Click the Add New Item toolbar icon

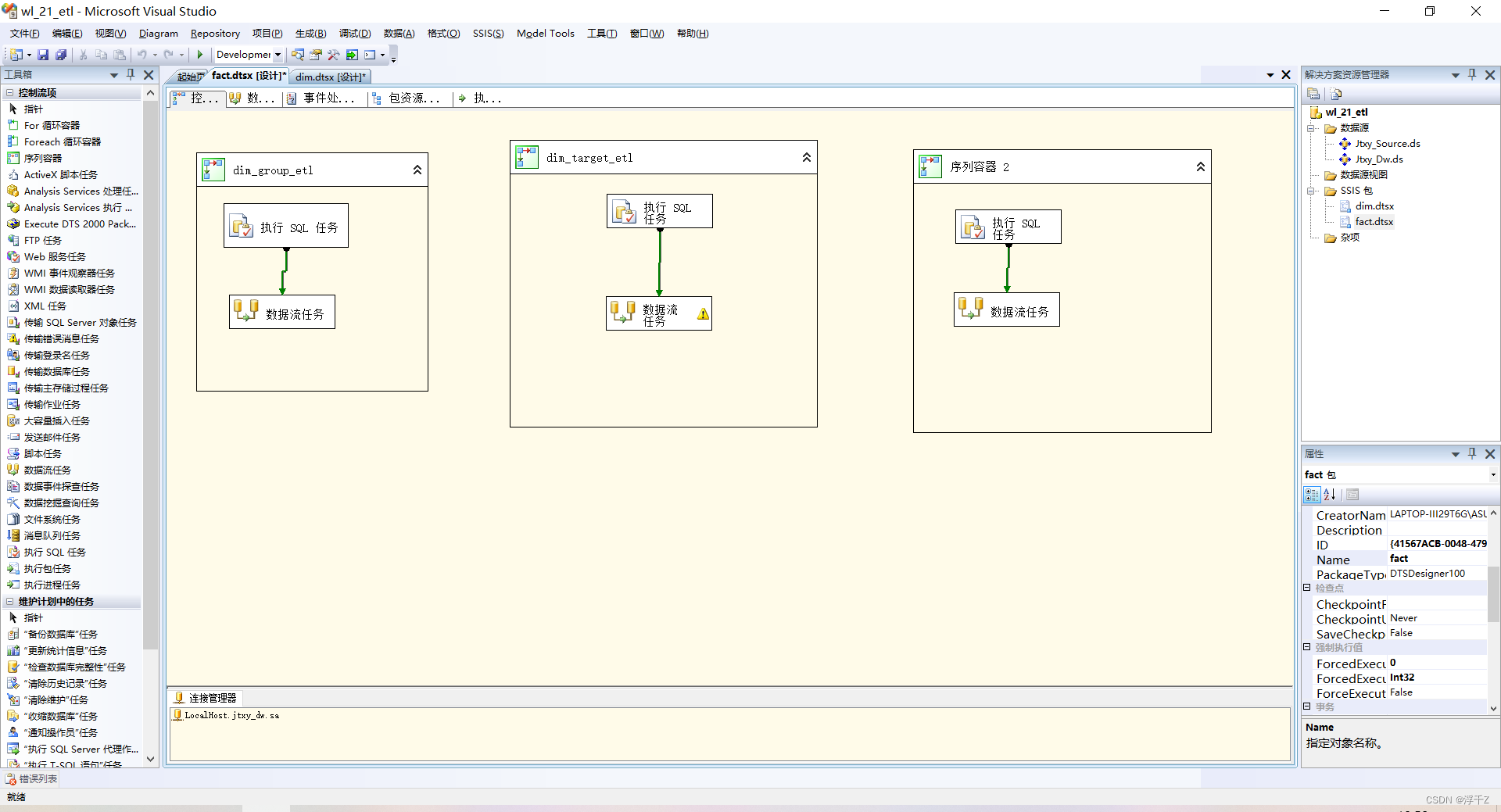coord(16,55)
